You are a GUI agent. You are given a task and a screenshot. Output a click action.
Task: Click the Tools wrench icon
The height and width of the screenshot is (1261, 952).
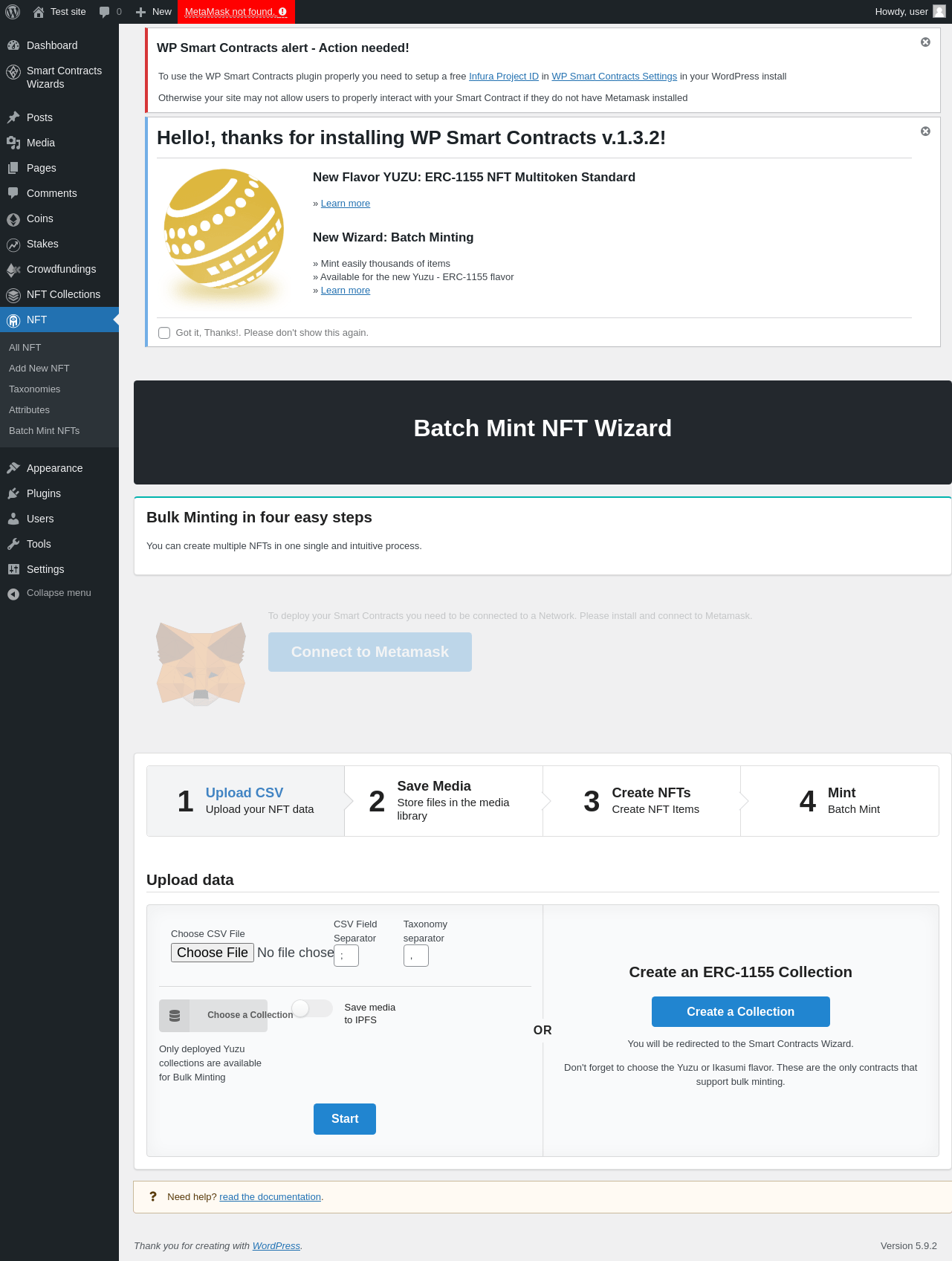(x=13, y=544)
